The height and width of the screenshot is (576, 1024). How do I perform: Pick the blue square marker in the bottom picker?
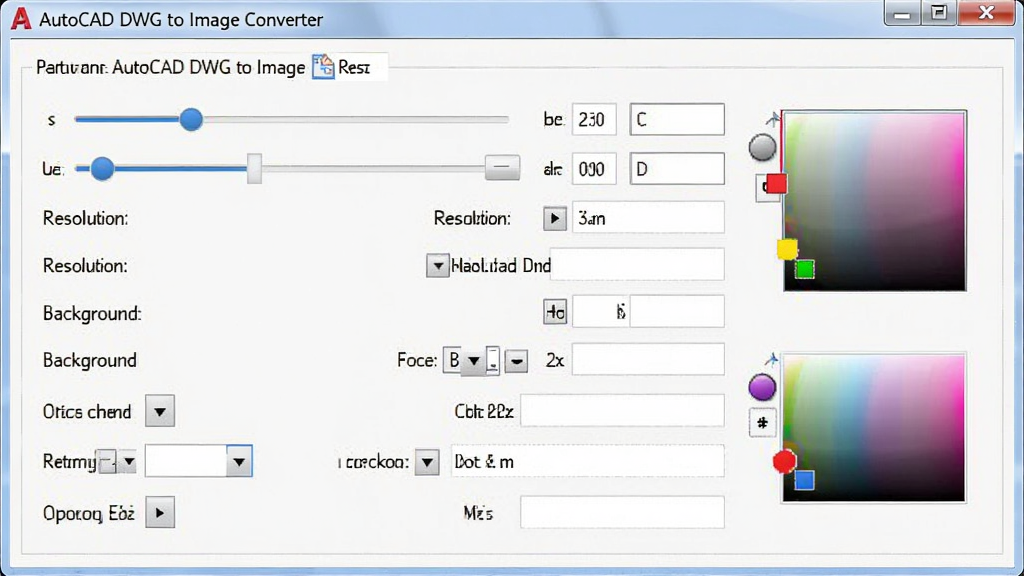click(x=805, y=480)
